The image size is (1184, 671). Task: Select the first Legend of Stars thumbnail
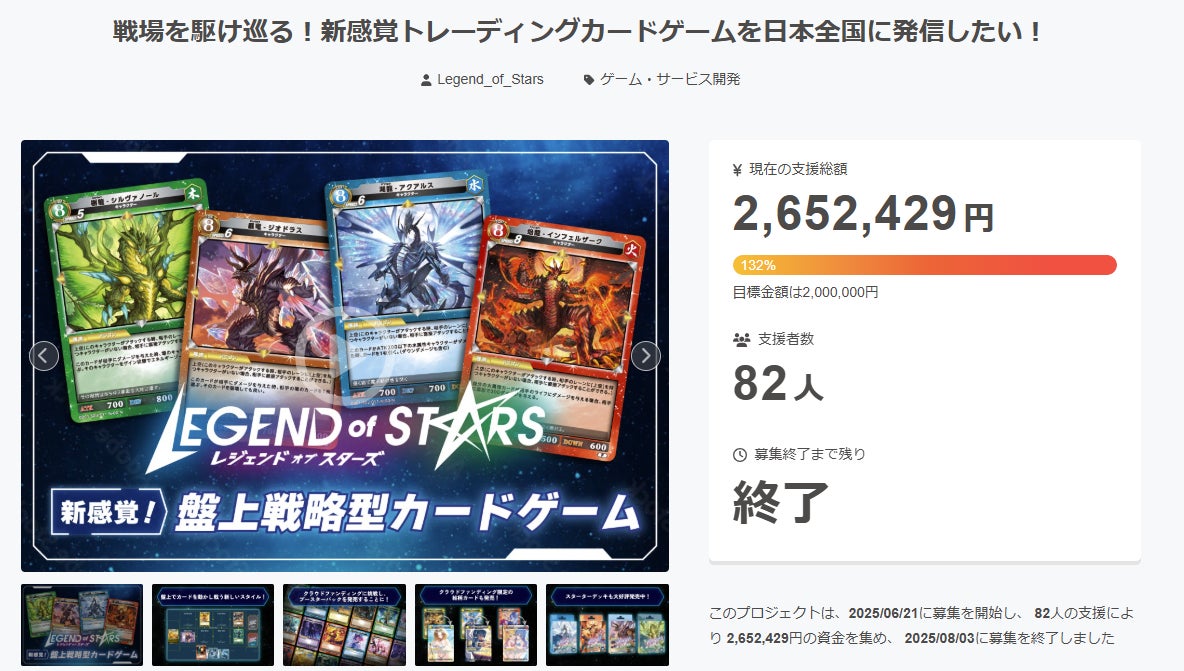tap(82, 625)
